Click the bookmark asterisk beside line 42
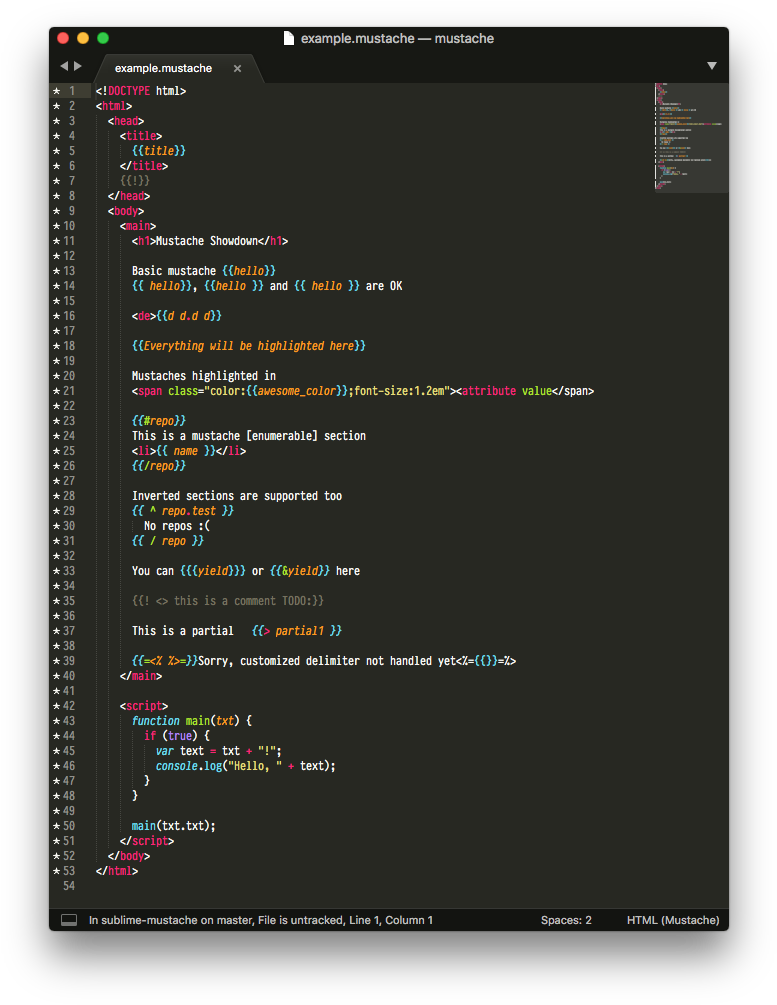 57,705
